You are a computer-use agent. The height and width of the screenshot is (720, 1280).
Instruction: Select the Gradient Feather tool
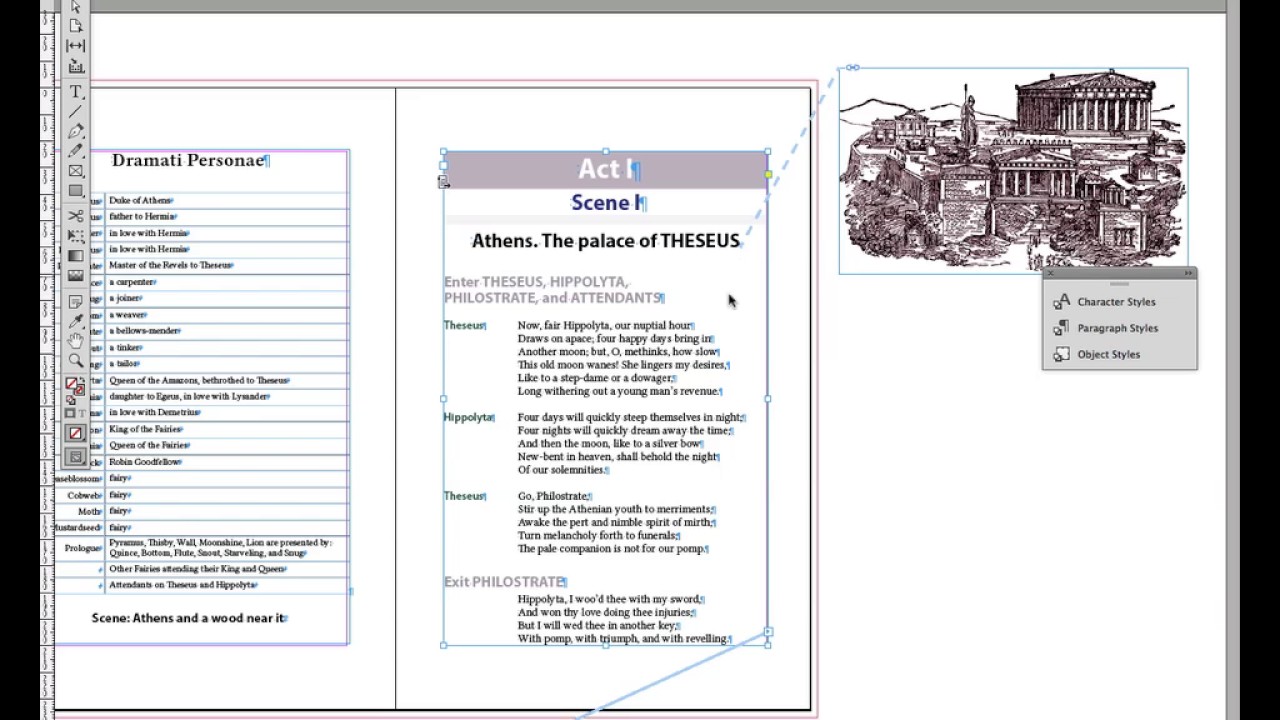tap(76, 275)
